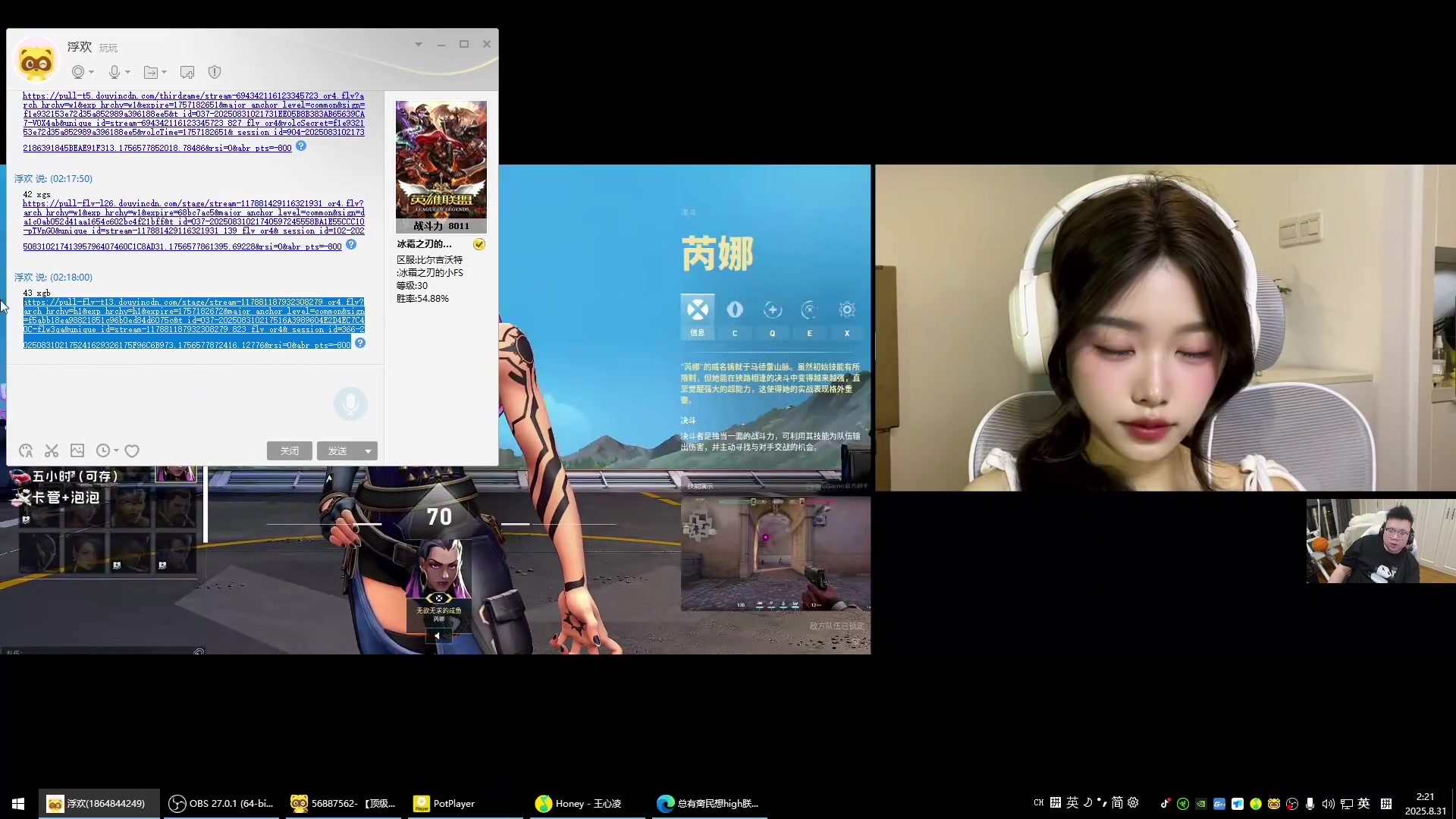Switch to 浮欢(1864844249) taskbar window
The image size is (1456, 819).
click(99, 803)
